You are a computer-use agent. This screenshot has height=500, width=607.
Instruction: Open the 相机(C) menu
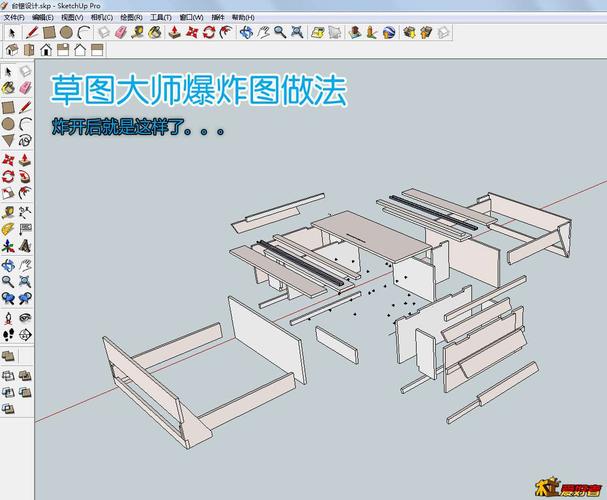coord(101,17)
